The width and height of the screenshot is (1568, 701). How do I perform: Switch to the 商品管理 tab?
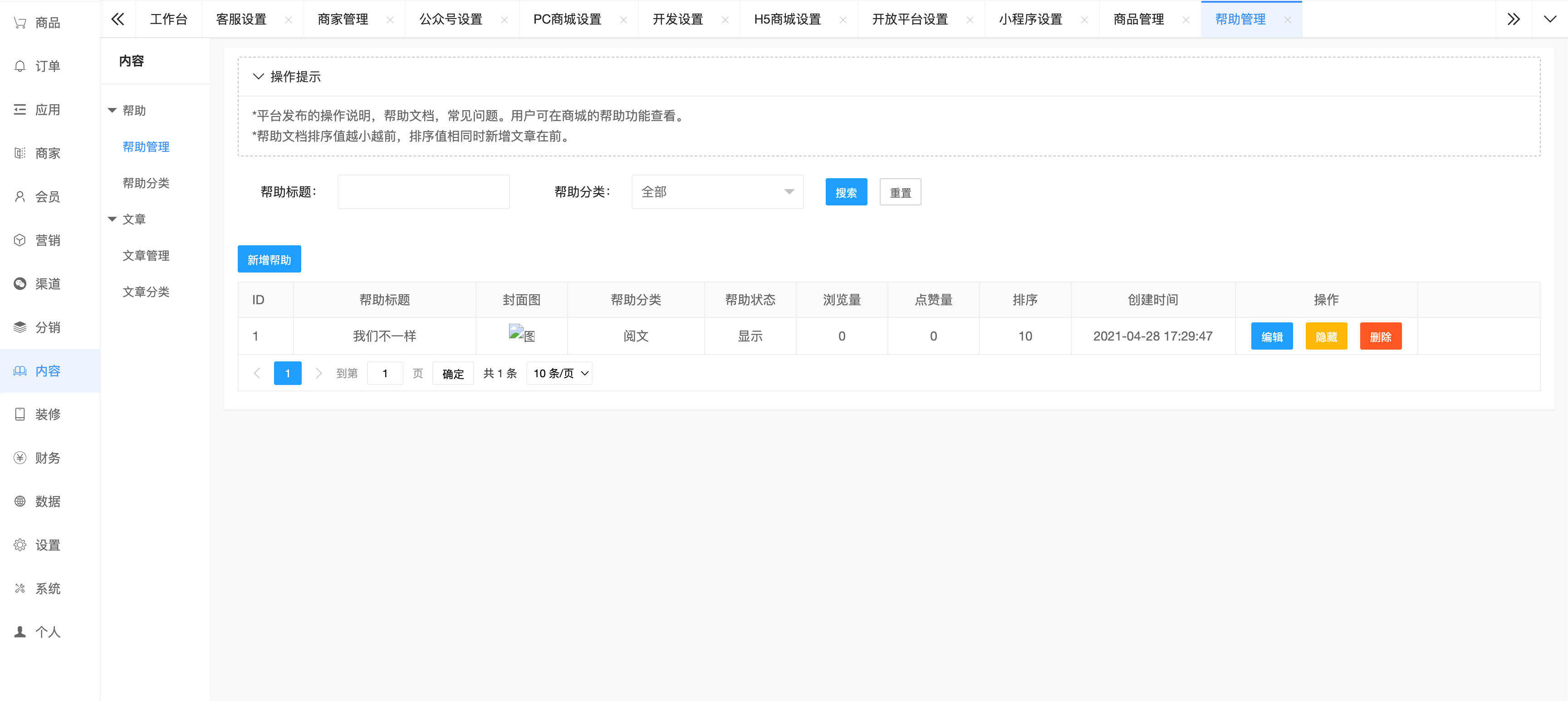point(1141,19)
